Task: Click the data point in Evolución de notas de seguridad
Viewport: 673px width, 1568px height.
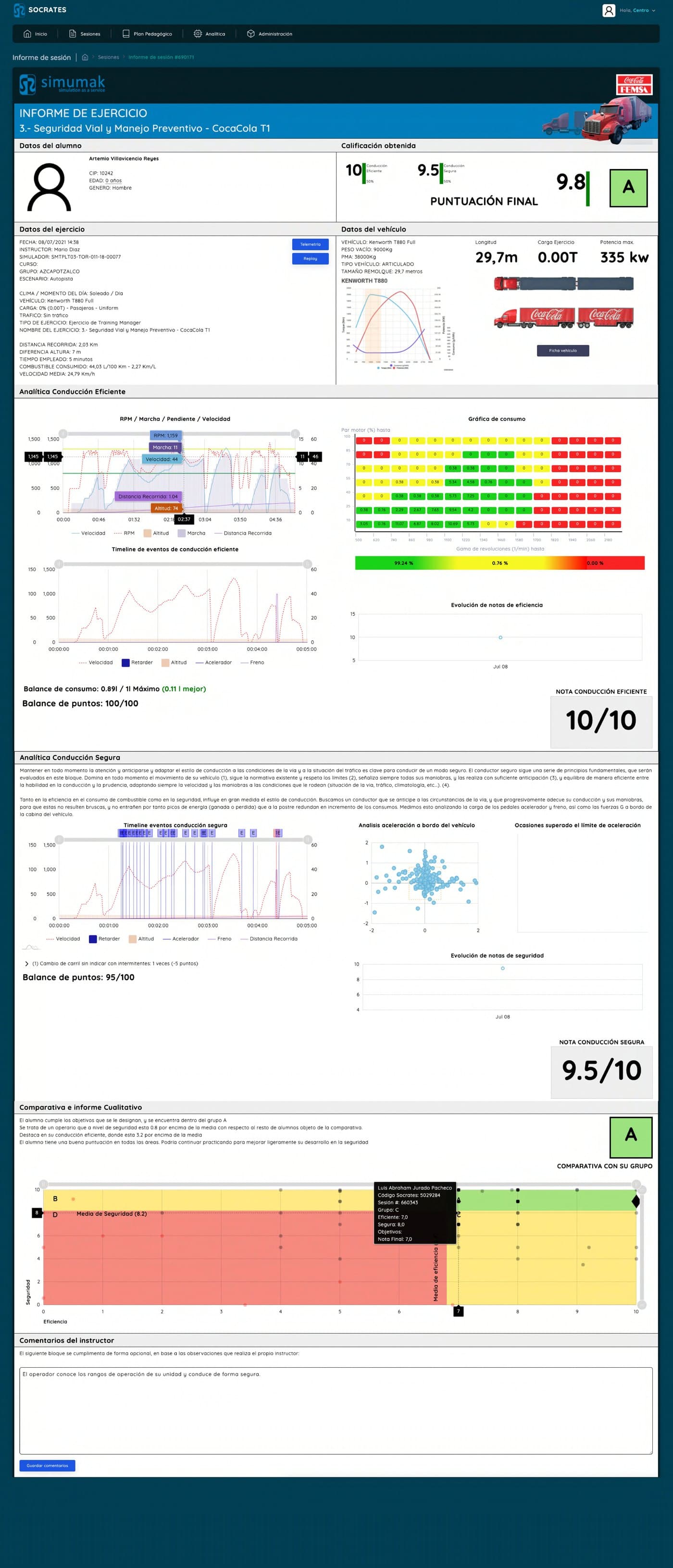Action: pyautogui.click(x=502, y=968)
